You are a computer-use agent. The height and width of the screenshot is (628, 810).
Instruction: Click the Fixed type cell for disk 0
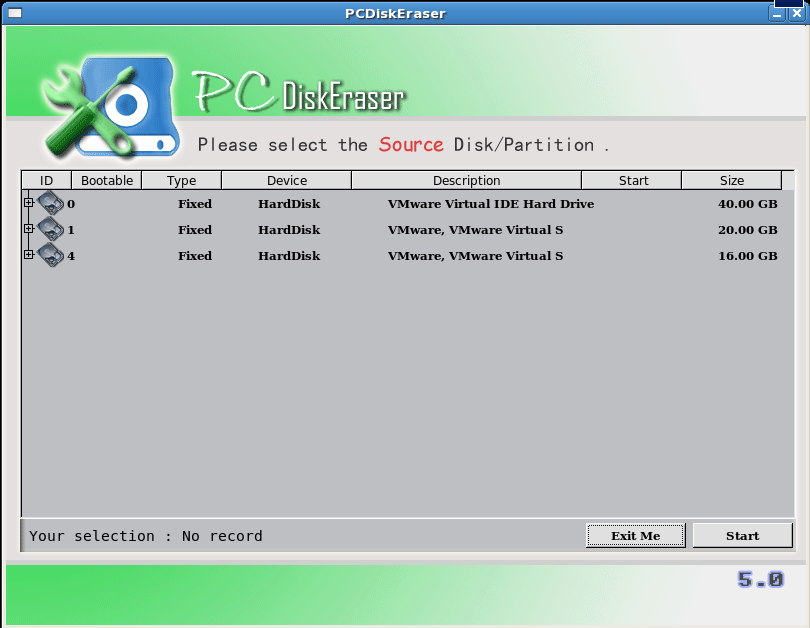click(x=195, y=204)
